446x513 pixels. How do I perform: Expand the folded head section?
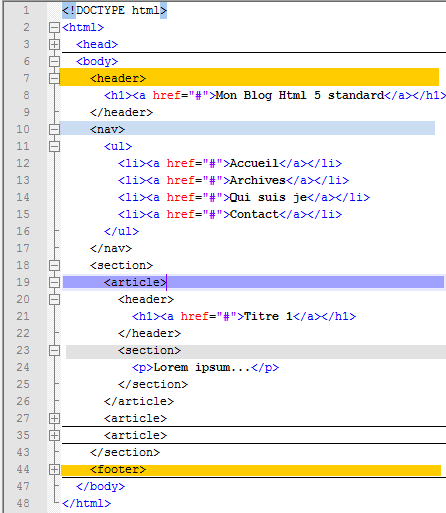[54, 44]
